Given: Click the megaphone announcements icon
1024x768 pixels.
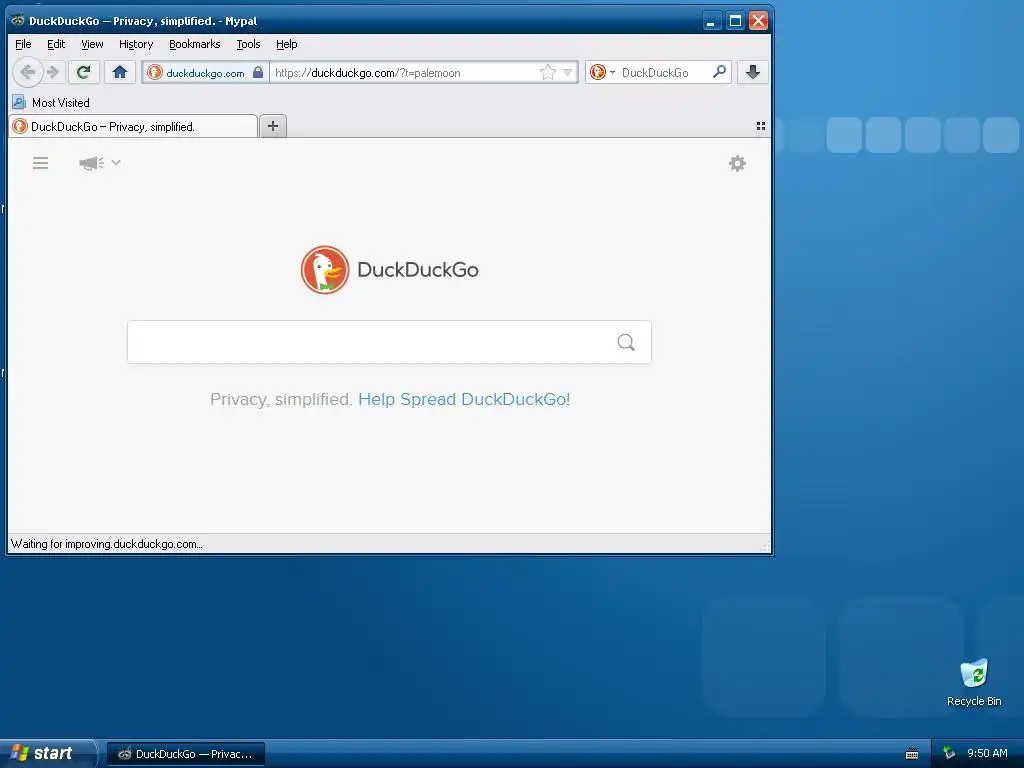Looking at the screenshot, I should coord(91,163).
